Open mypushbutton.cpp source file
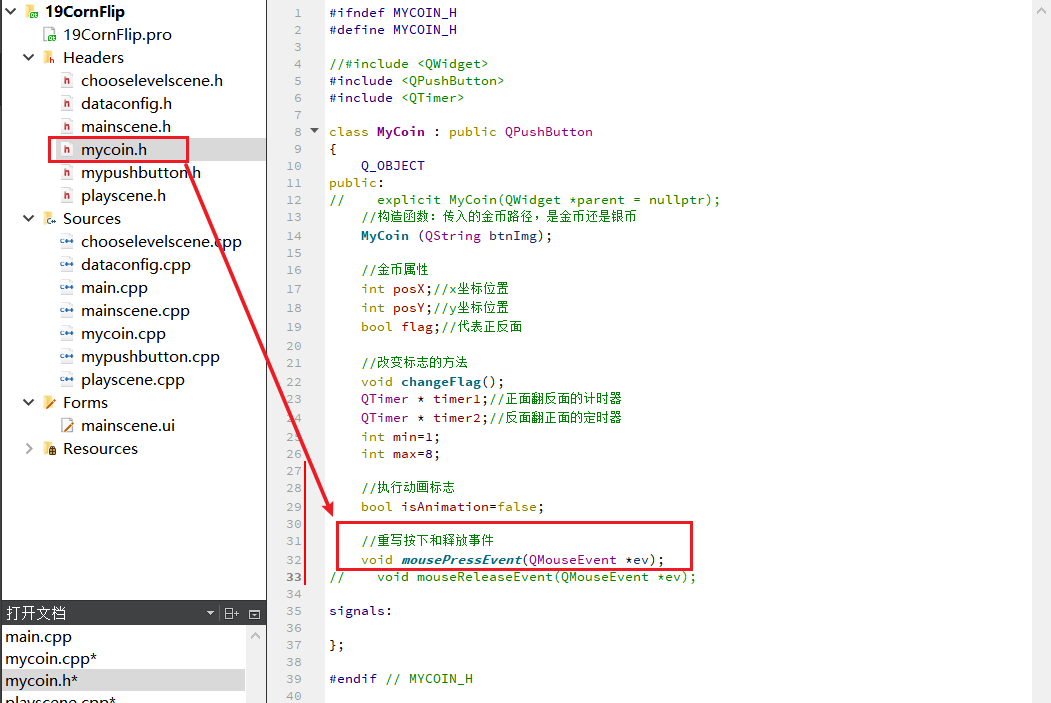This screenshot has width=1051, height=703. click(150, 357)
